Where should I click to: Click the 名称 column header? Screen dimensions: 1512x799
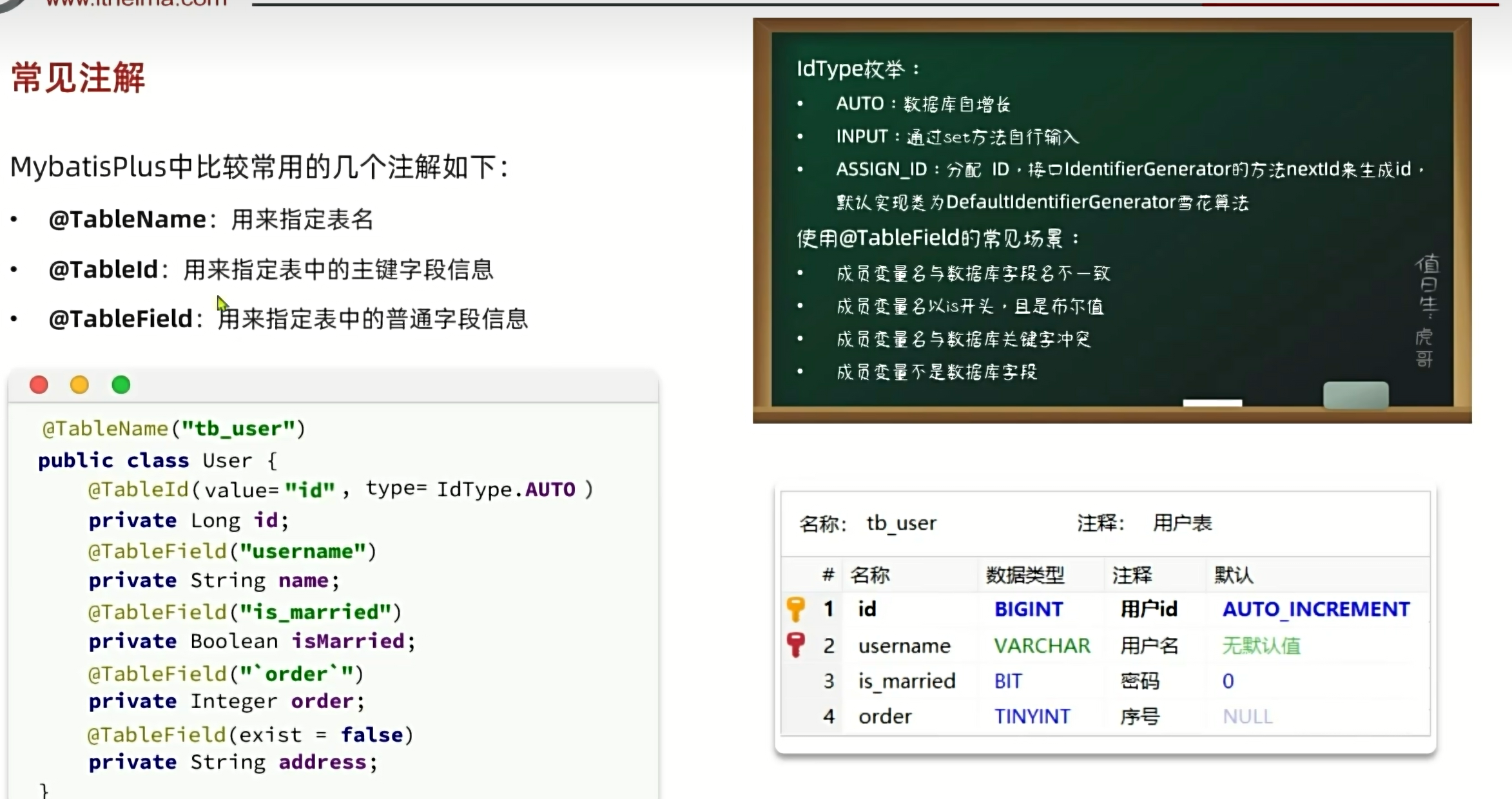click(x=869, y=575)
